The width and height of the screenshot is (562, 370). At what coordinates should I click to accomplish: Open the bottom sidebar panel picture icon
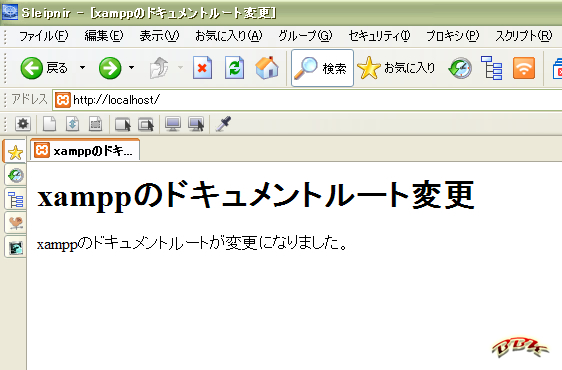click(x=15, y=247)
